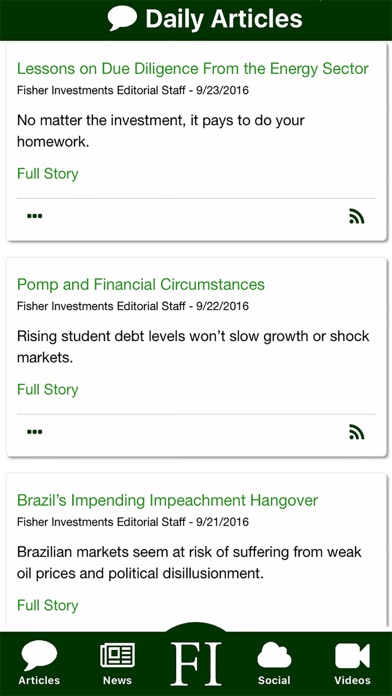Tap RSS icon on Pomp and Financial card

(356, 432)
